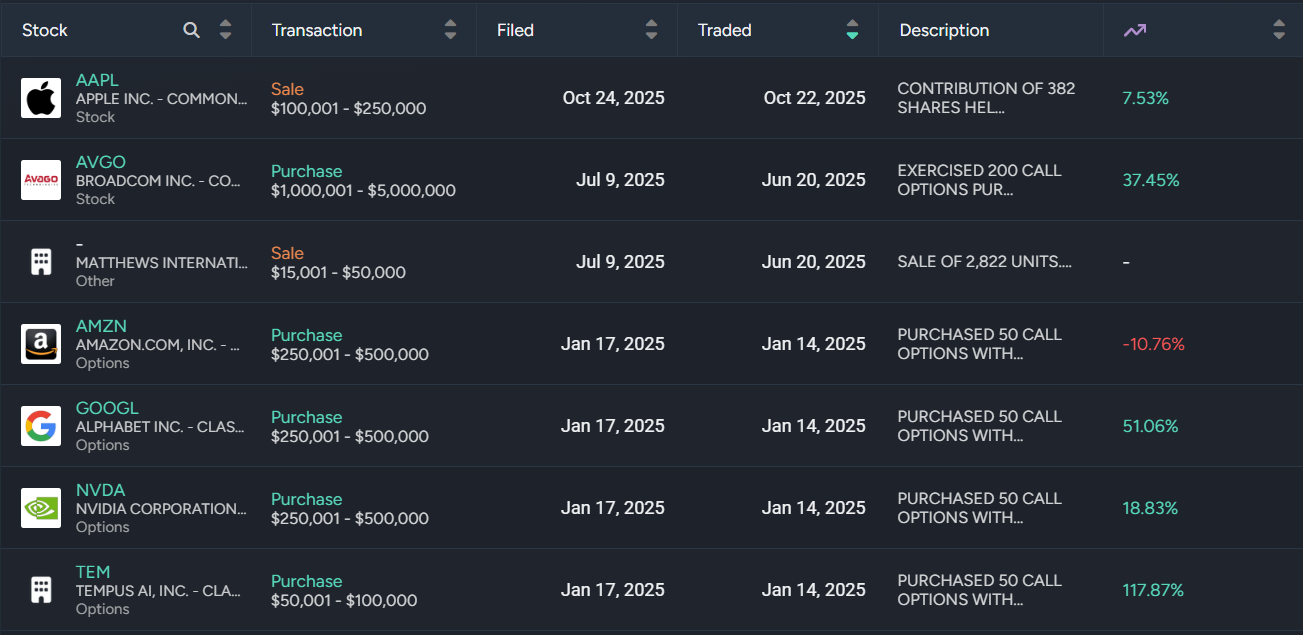Click the search icon in Stock header
The width and height of the screenshot is (1303, 635).
(x=192, y=30)
